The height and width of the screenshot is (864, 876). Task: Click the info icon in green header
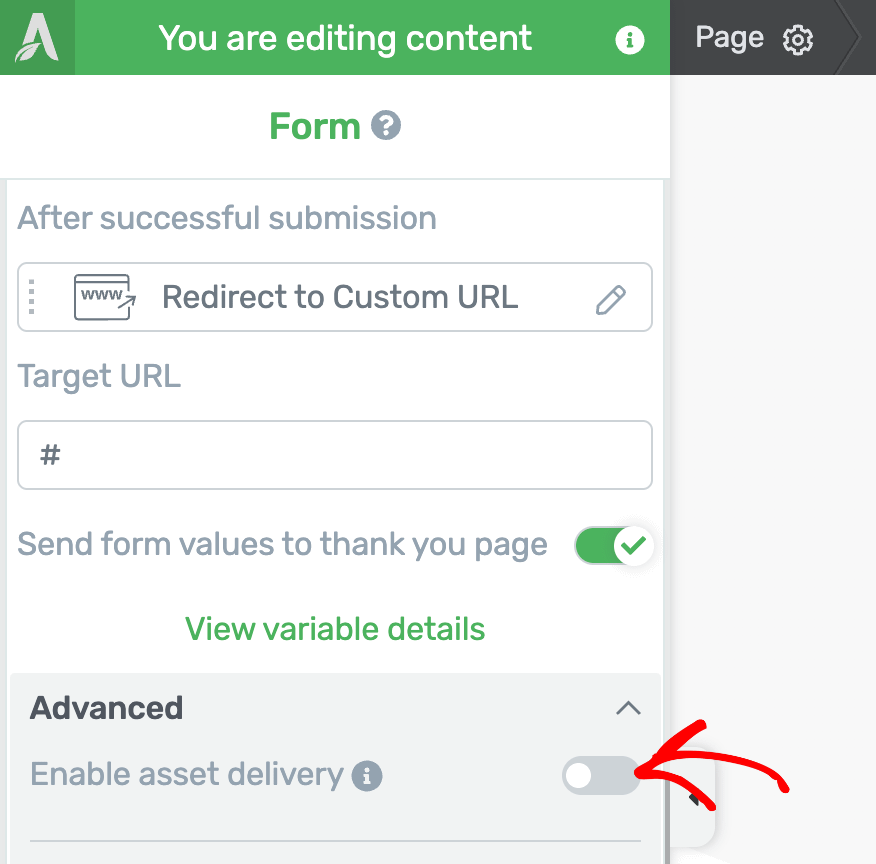[x=629, y=39]
